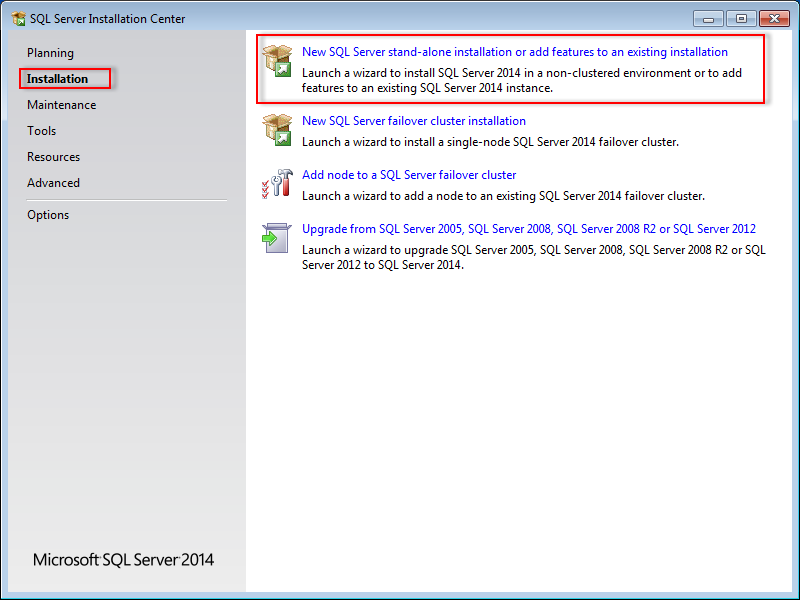The image size is (800, 600).
Task: Open New SQL Server failover cluster installation
Action: [414, 121]
